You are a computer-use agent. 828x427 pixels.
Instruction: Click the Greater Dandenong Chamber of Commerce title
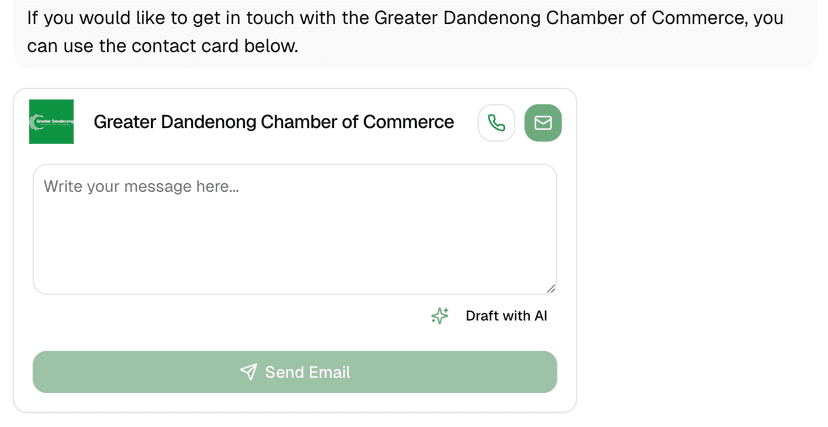pos(274,122)
